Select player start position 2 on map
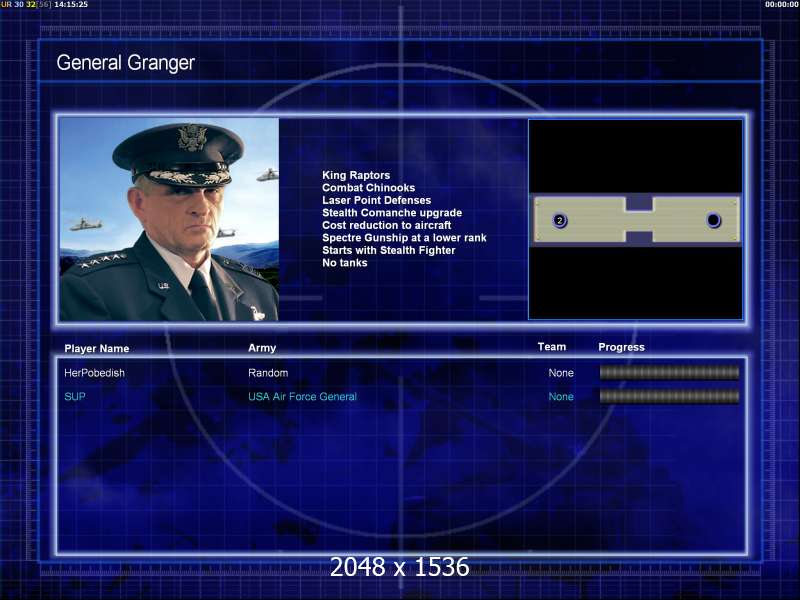 click(560, 220)
